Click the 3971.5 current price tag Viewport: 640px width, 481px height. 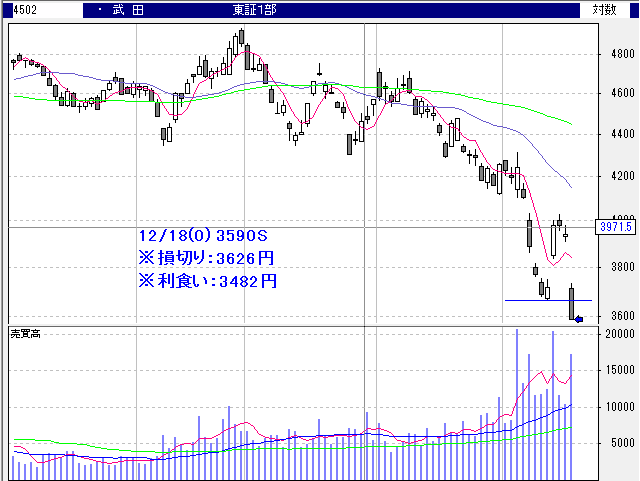(x=618, y=228)
